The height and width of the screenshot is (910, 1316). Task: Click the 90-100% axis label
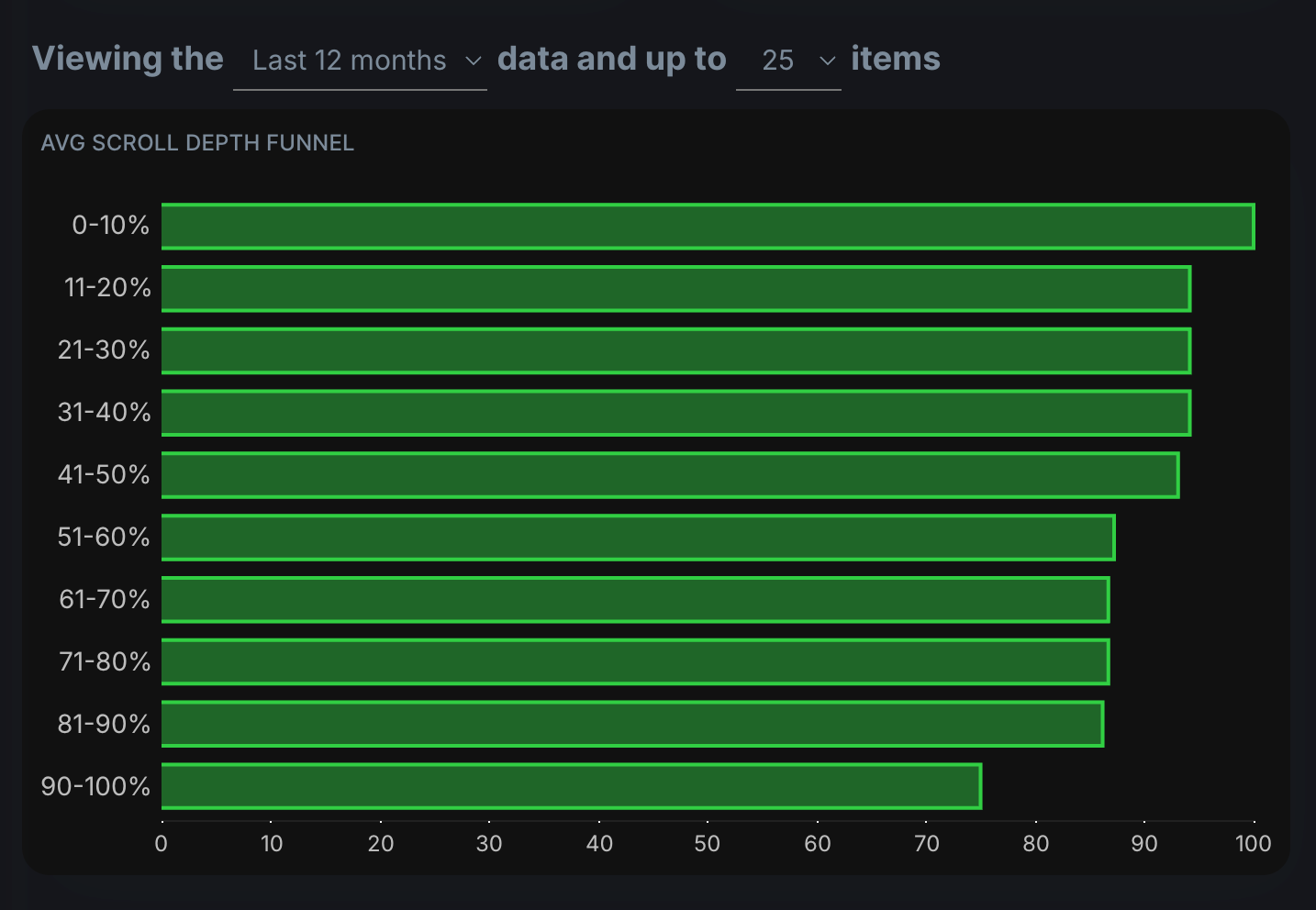pyautogui.click(x=95, y=786)
